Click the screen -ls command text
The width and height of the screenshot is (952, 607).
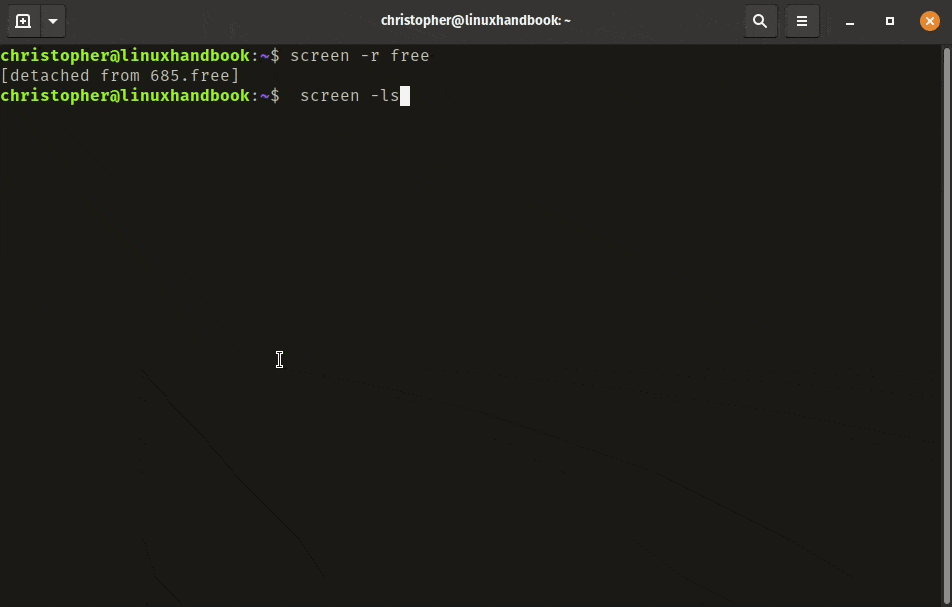[349, 95]
